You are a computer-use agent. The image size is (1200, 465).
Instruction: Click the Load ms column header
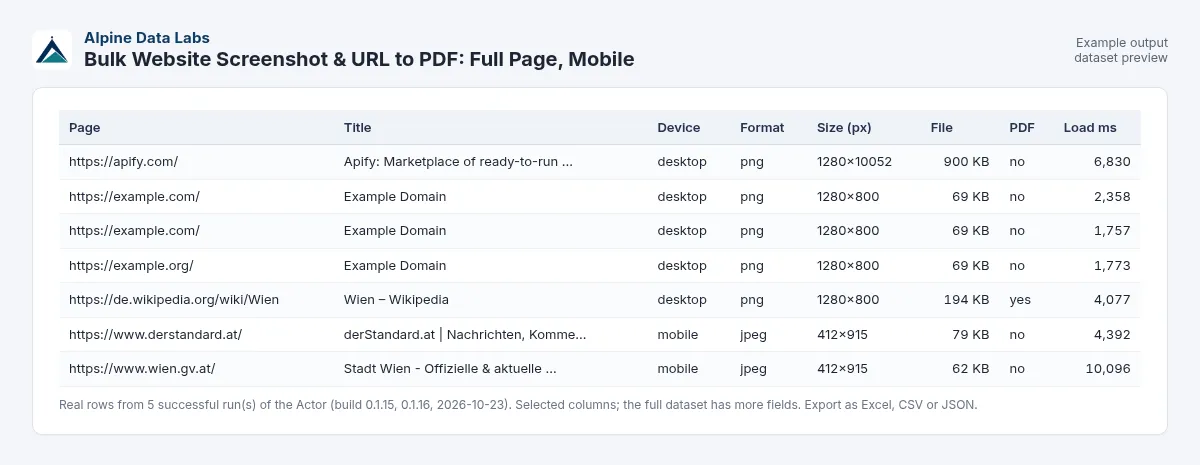(x=1090, y=128)
